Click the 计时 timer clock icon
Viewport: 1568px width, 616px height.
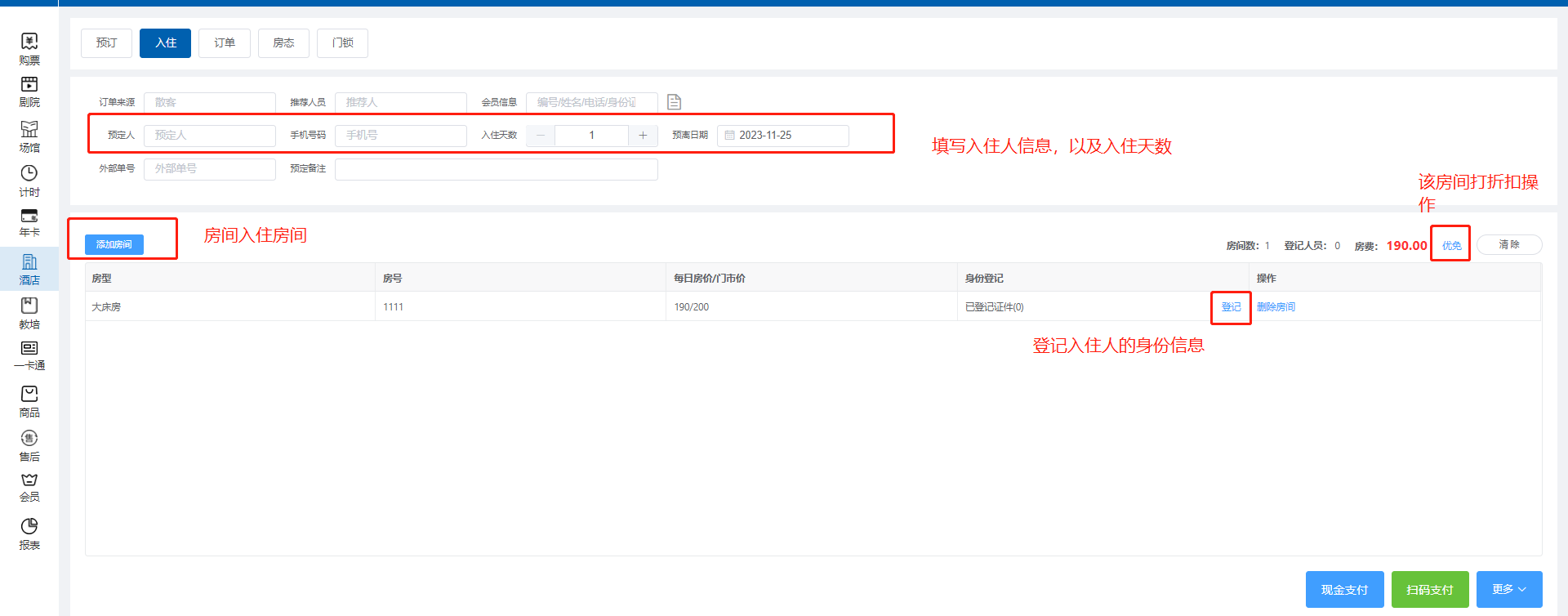[x=29, y=173]
